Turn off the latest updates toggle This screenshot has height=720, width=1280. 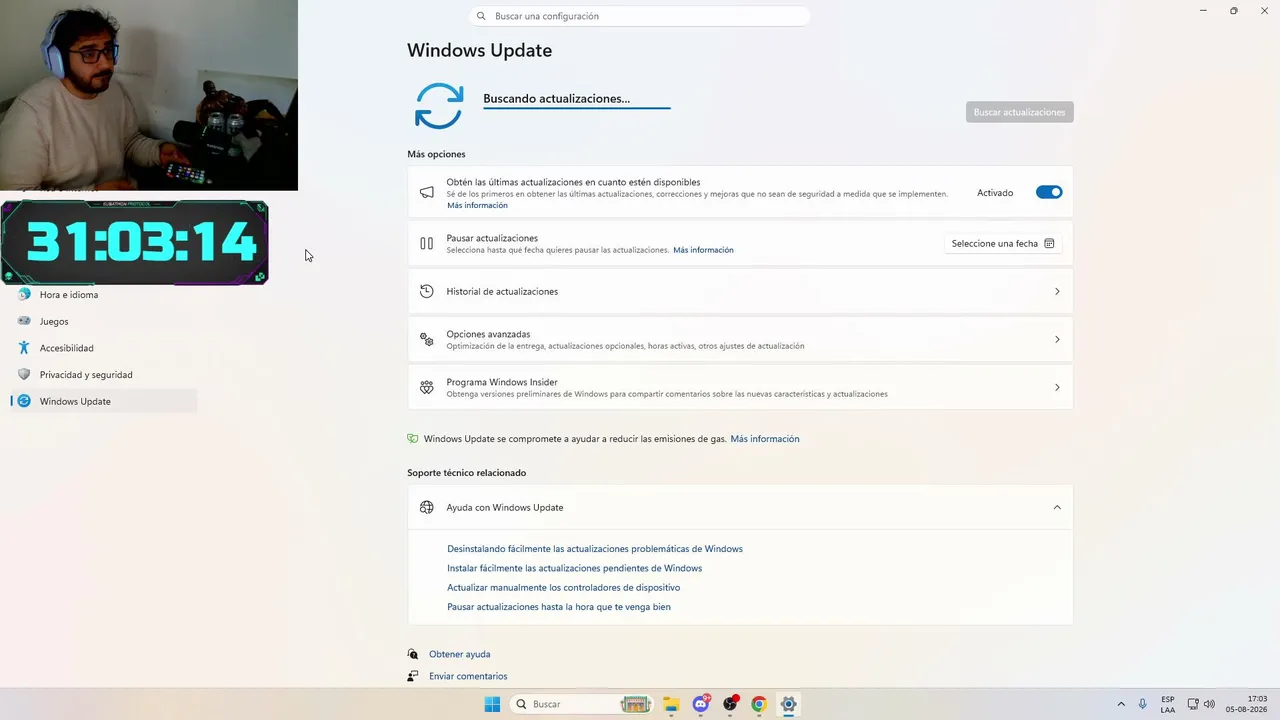[x=1049, y=192]
